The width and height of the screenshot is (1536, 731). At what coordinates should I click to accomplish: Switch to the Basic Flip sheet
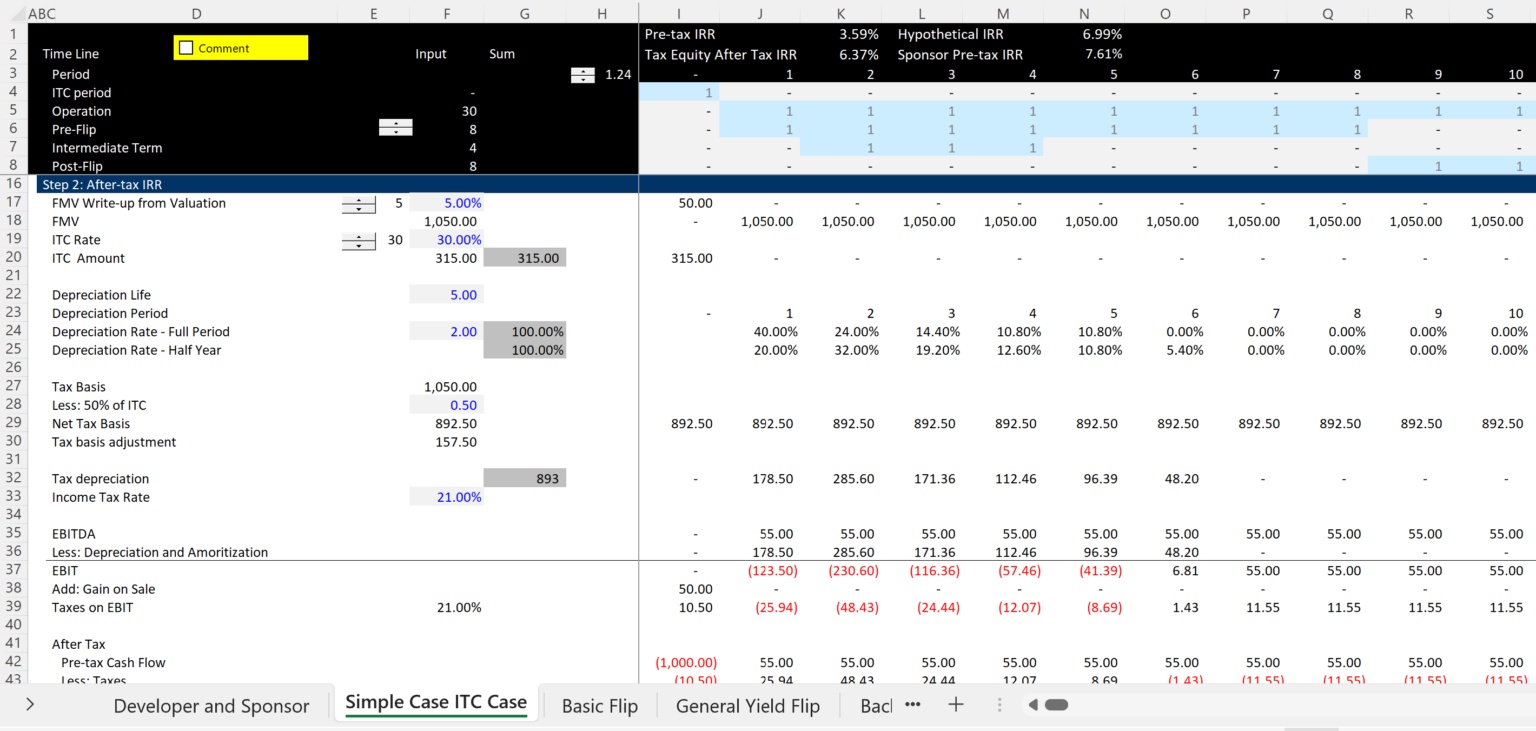[x=599, y=705]
